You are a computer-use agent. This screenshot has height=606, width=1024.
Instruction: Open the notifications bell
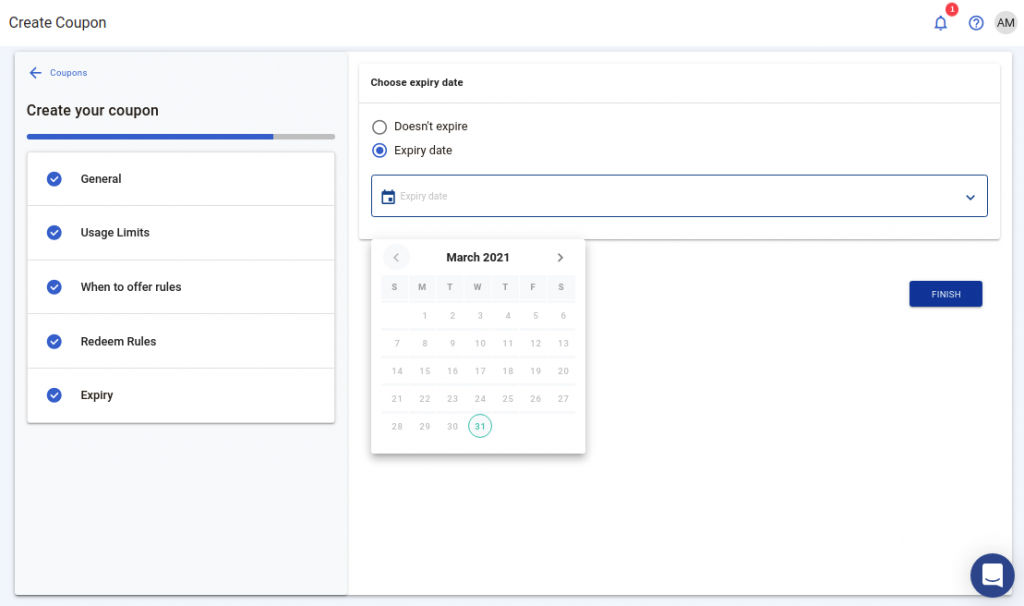[x=940, y=24]
